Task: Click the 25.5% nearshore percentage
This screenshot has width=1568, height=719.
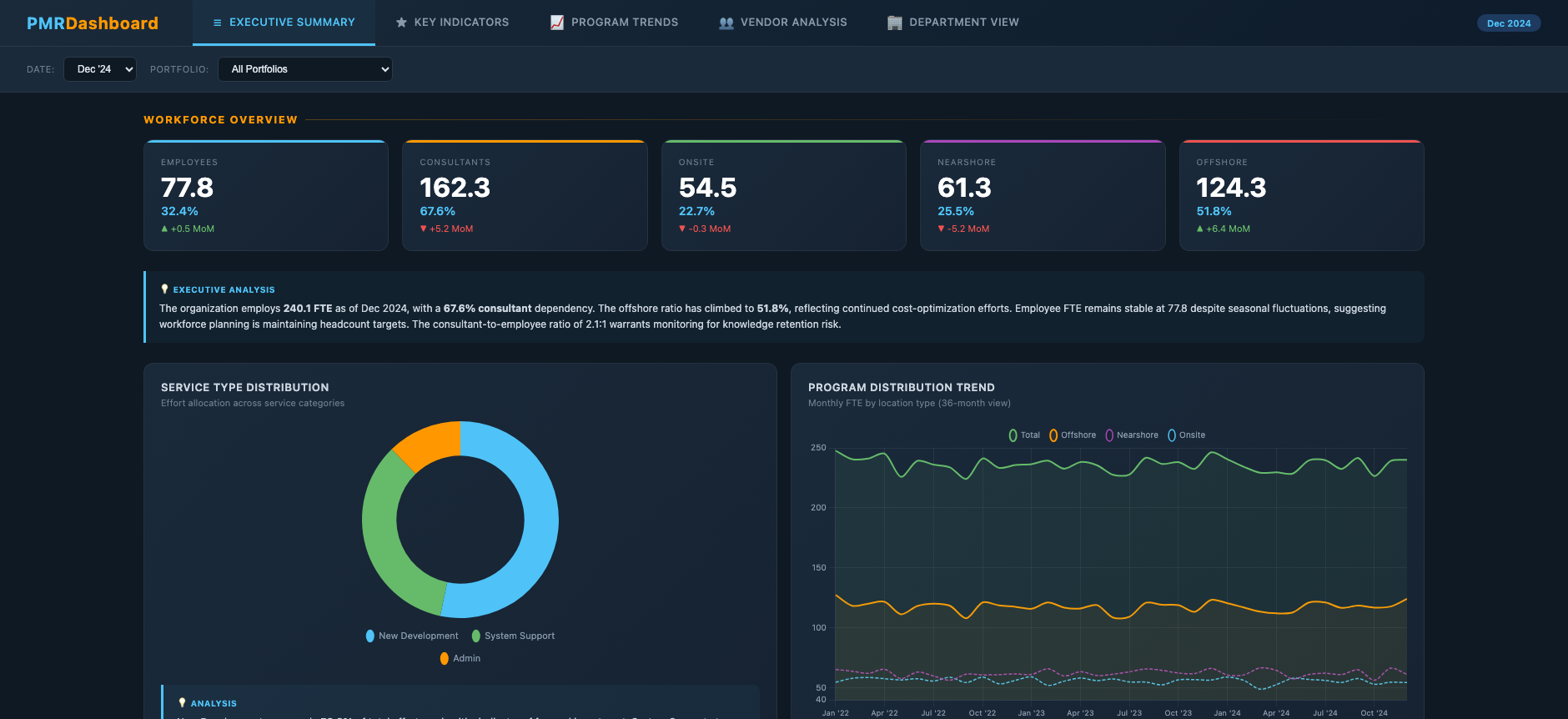Action: (x=956, y=211)
